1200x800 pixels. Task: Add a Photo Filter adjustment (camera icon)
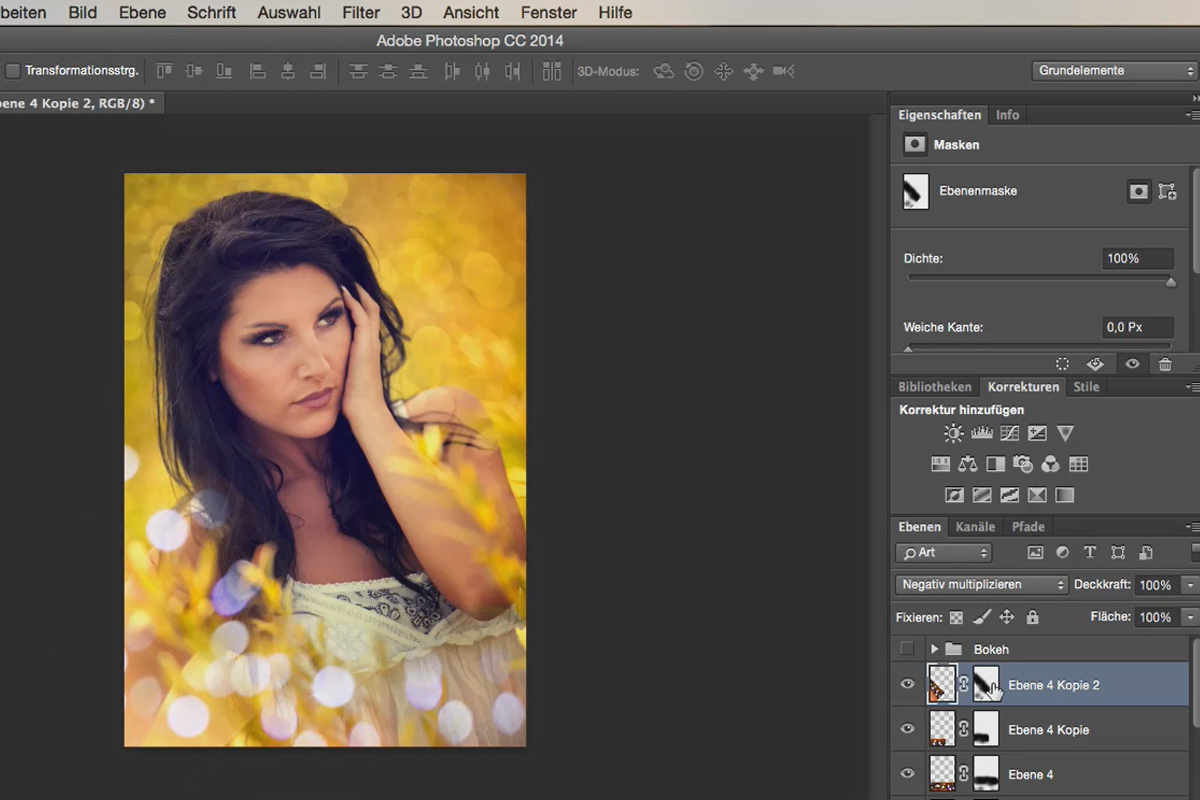click(1022, 464)
